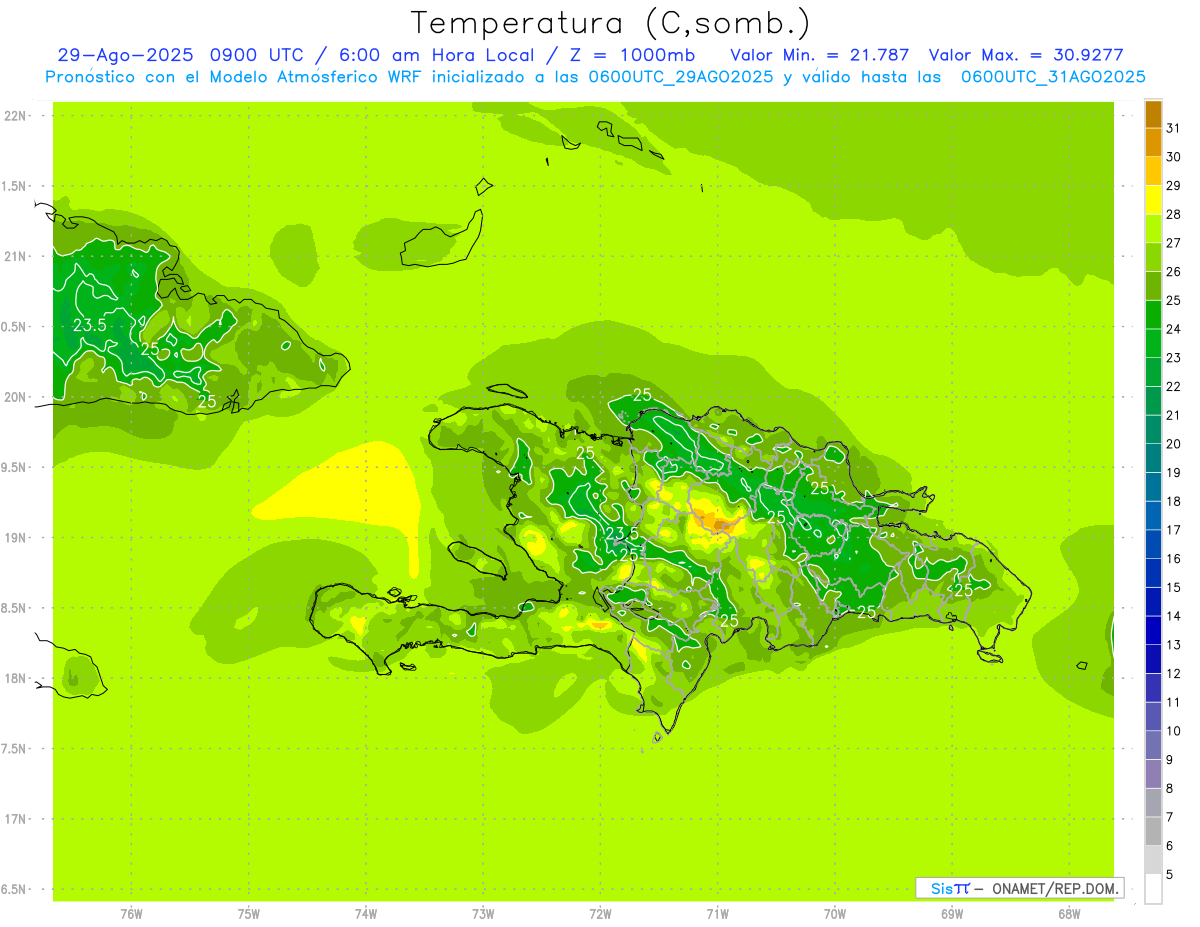Image resolution: width=1200 pixels, height=927 pixels.
Task: Click the '69W' longitude label
Action: (x=952, y=913)
